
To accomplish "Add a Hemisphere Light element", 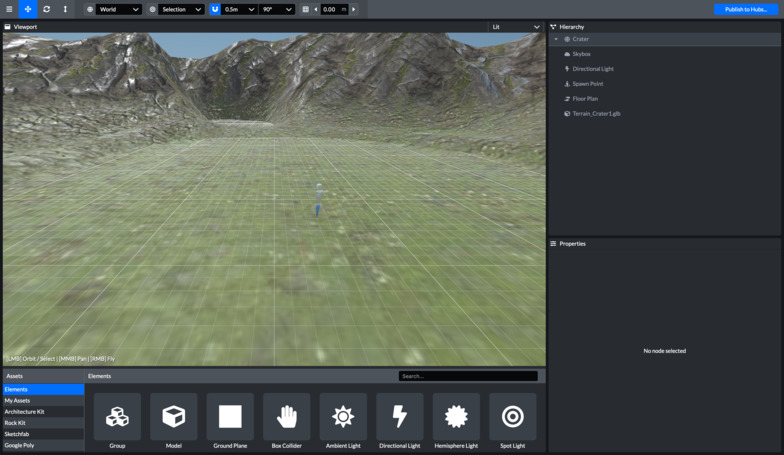I will [x=456, y=417].
